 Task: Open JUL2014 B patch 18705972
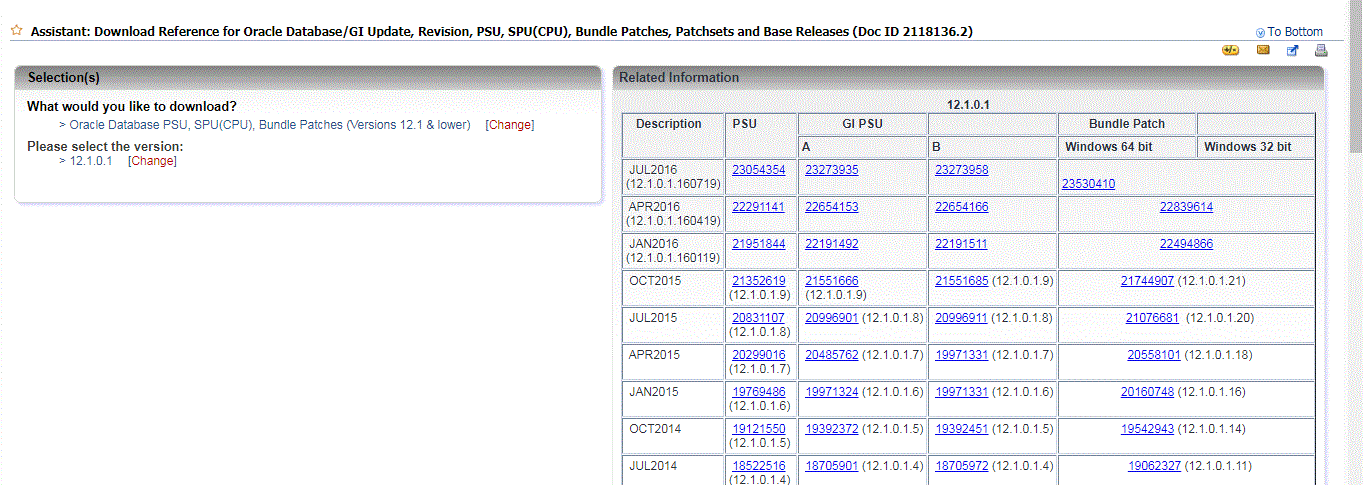coord(962,466)
